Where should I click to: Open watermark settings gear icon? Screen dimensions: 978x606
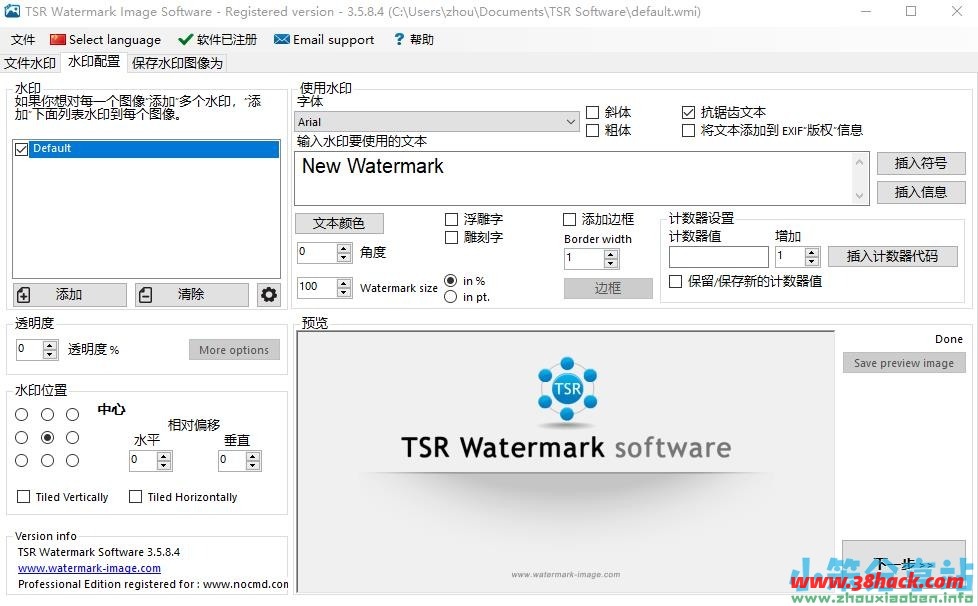(x=269, y=294)
